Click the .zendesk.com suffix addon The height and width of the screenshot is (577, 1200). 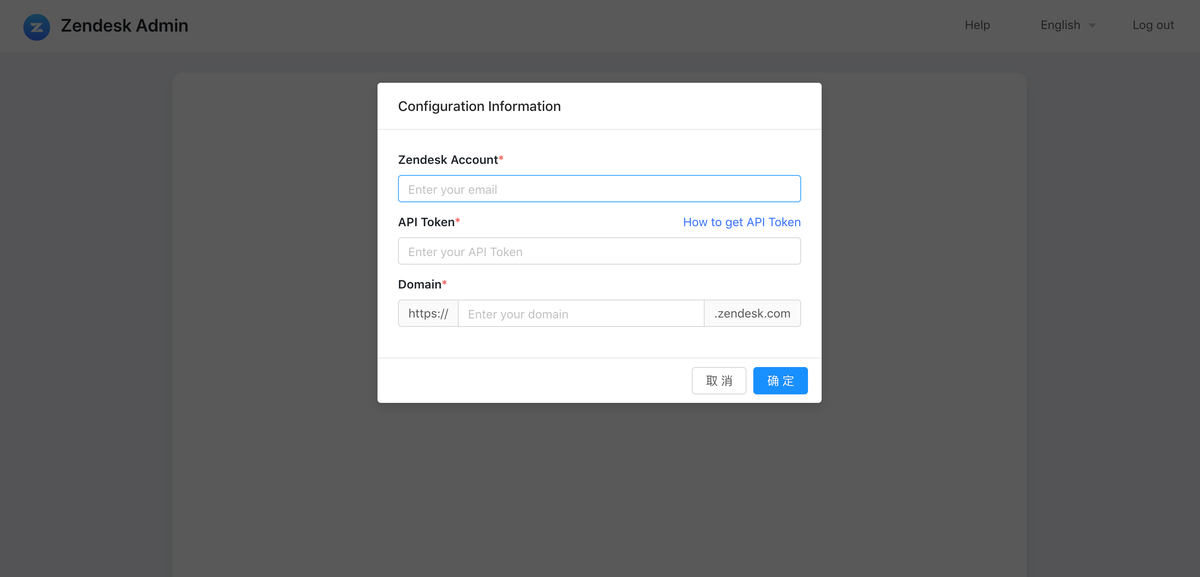click(x=752, y=313)
